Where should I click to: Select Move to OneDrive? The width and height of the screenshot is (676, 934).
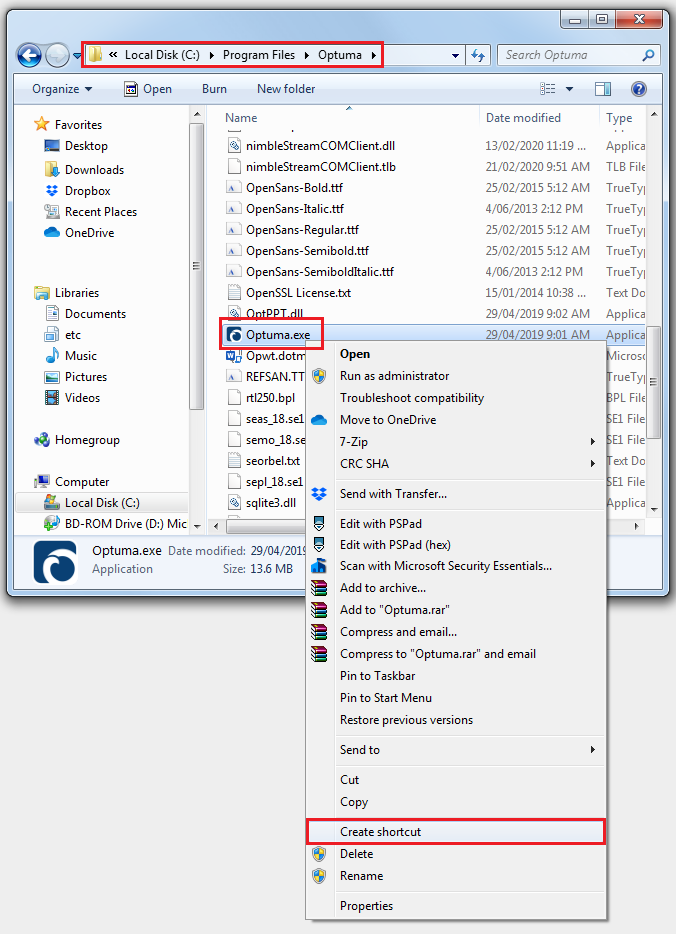[456, 419]
